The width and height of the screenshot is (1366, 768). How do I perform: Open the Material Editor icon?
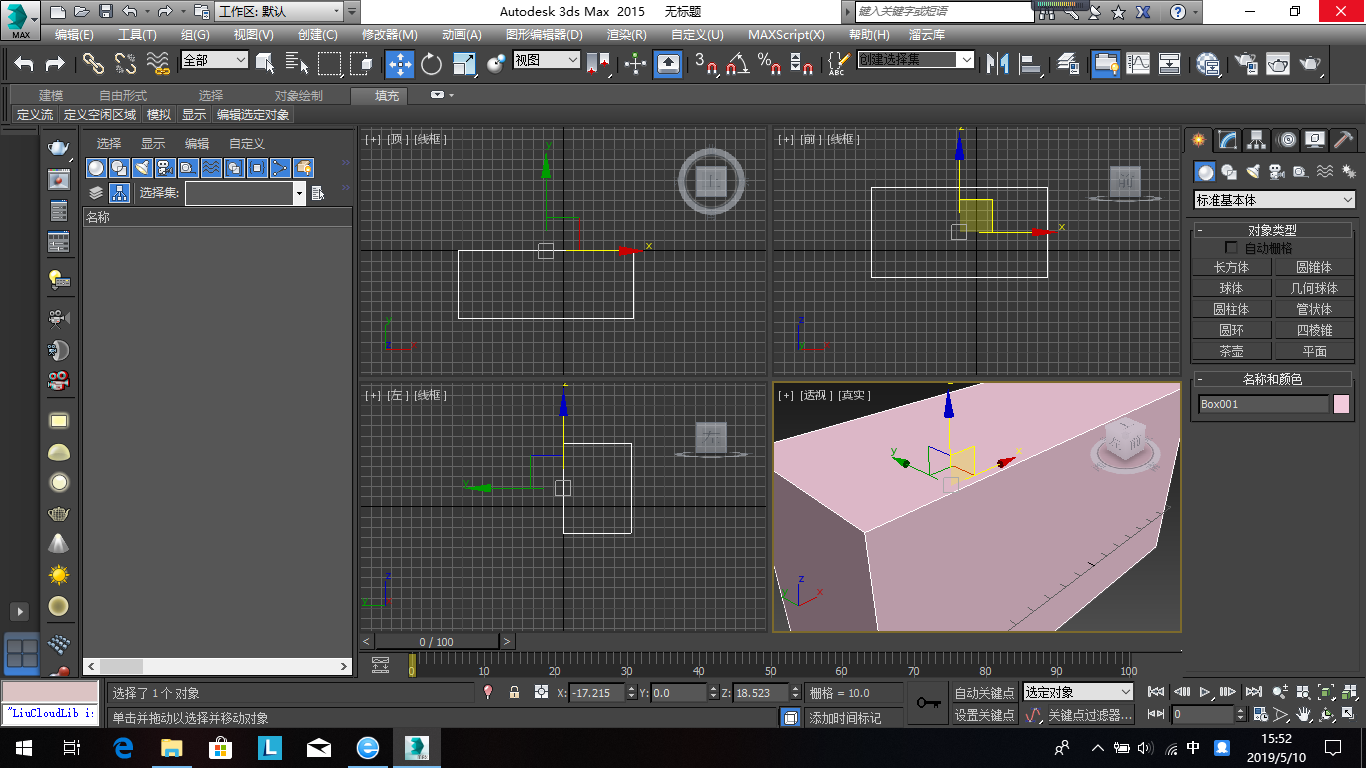tap(1208, 64)
